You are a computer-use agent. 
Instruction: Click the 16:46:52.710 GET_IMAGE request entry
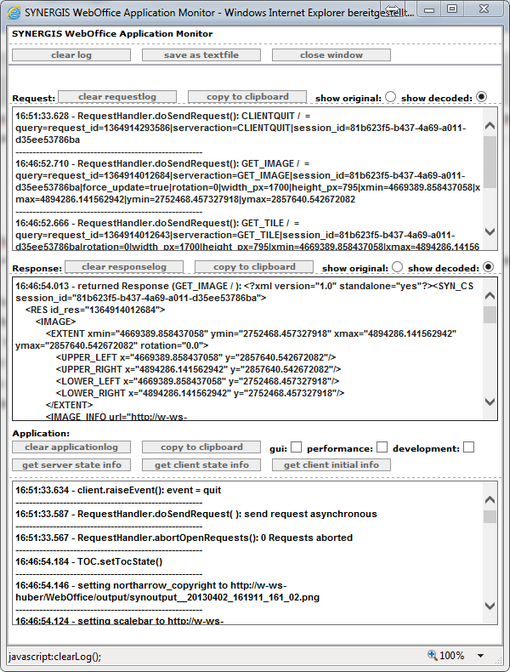pyautogui.click(x=248, y=181)
